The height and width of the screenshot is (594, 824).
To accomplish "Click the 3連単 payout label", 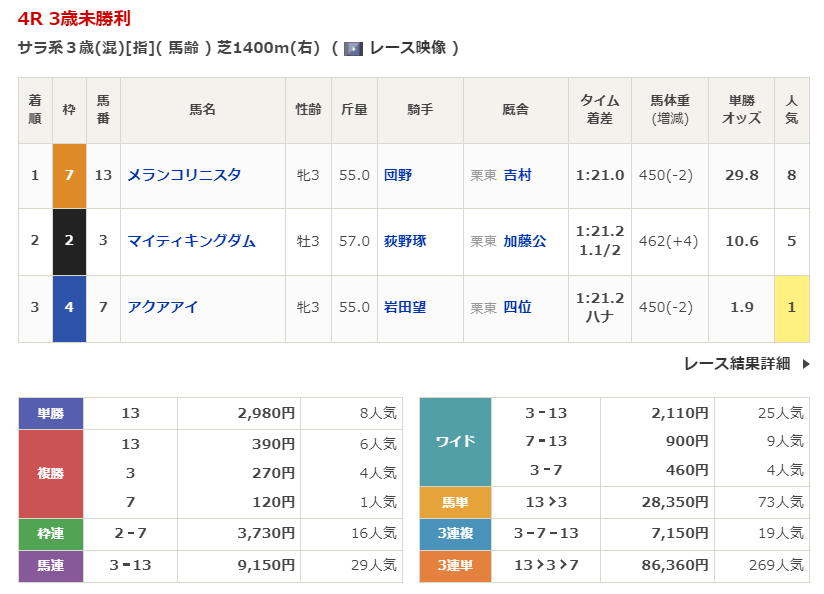I will click(x=455, y=566).
